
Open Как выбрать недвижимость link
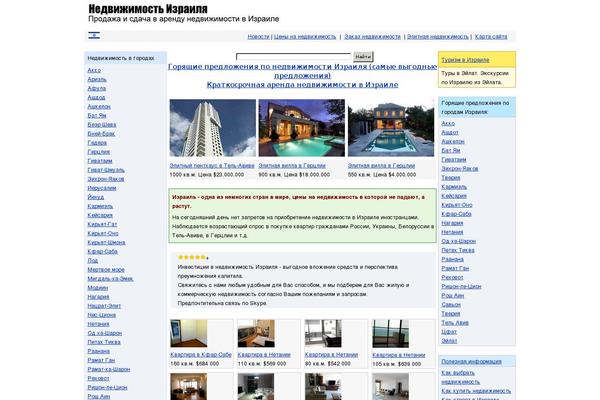[x=460, y=377]
